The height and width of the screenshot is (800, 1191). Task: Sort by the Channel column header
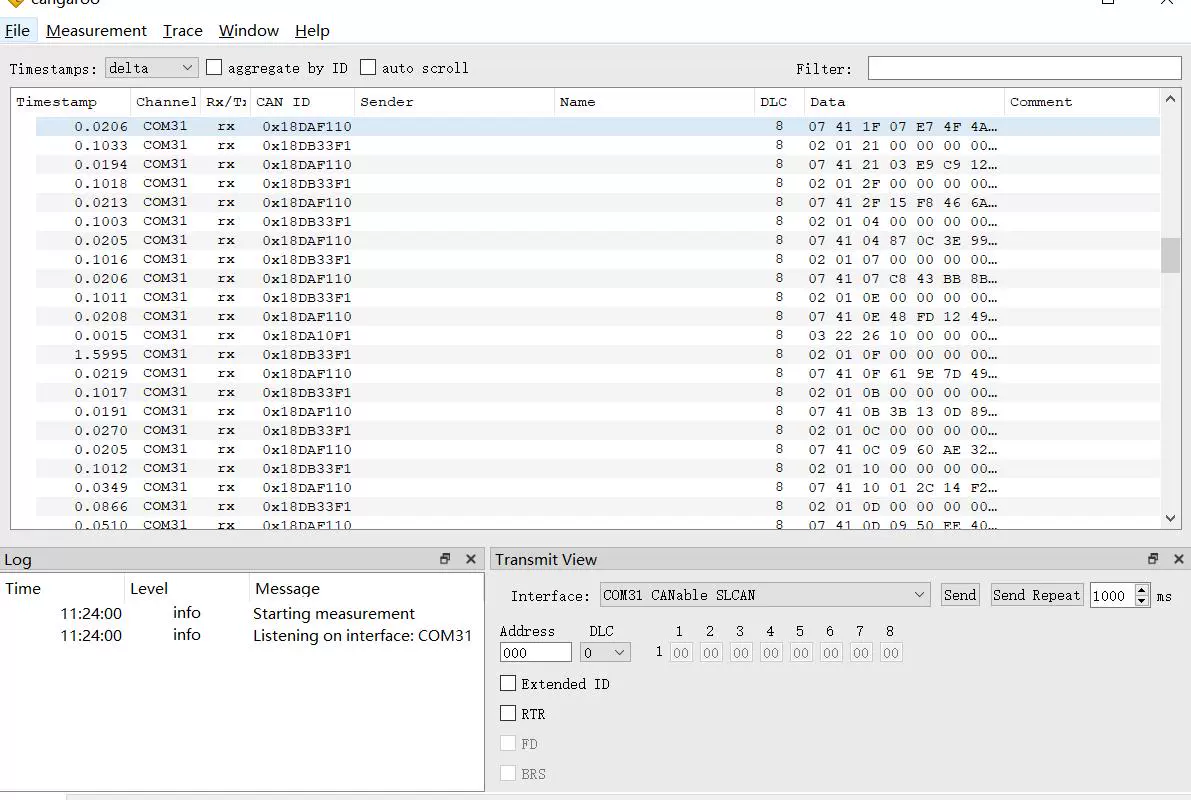tap(166, 102)
